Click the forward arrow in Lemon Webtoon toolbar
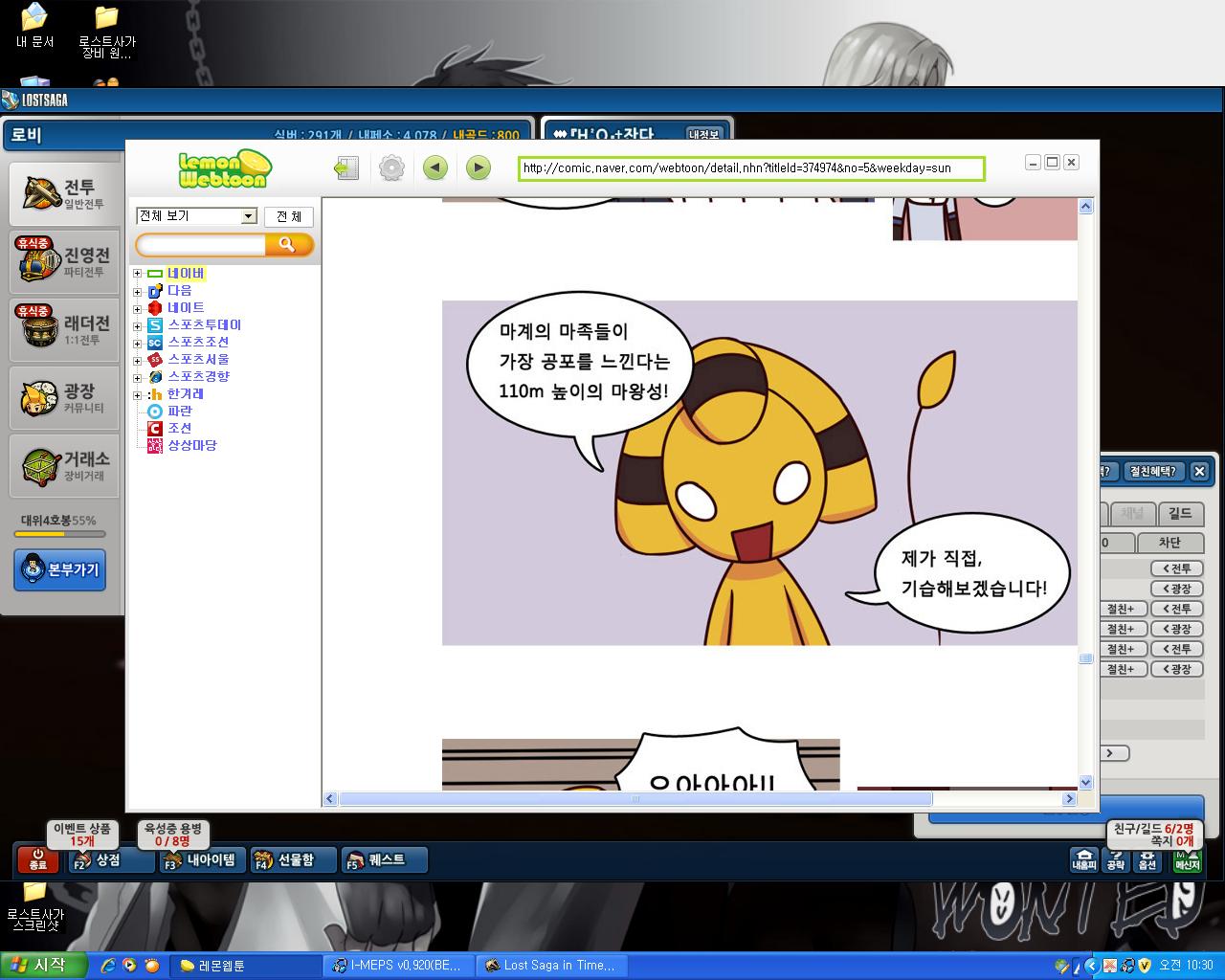This screenshot has width=1225, height=980. pyautogui.click(x=479, y=168)
